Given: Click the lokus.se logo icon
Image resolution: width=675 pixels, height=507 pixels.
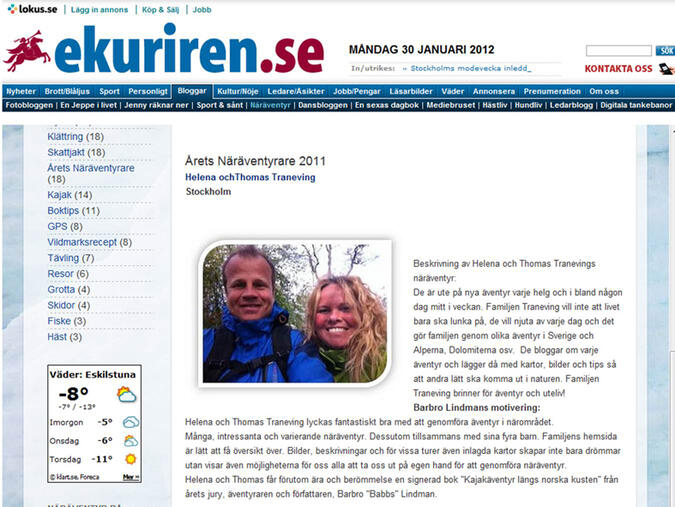Looking at the screenshot, I should pos(12,9).
